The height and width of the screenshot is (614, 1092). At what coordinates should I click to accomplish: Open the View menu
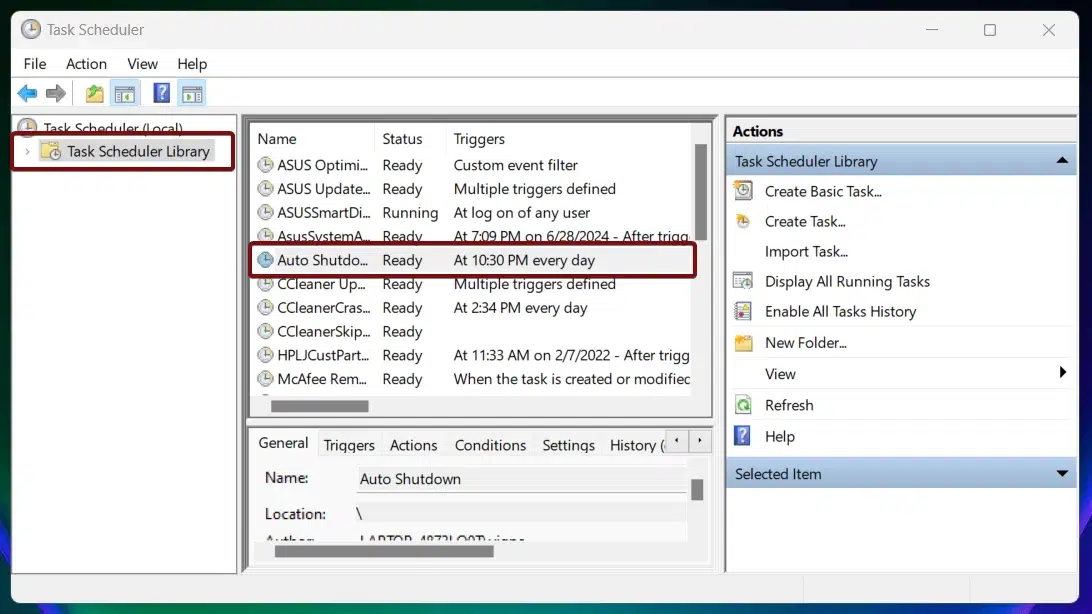(x=142, y=64)
